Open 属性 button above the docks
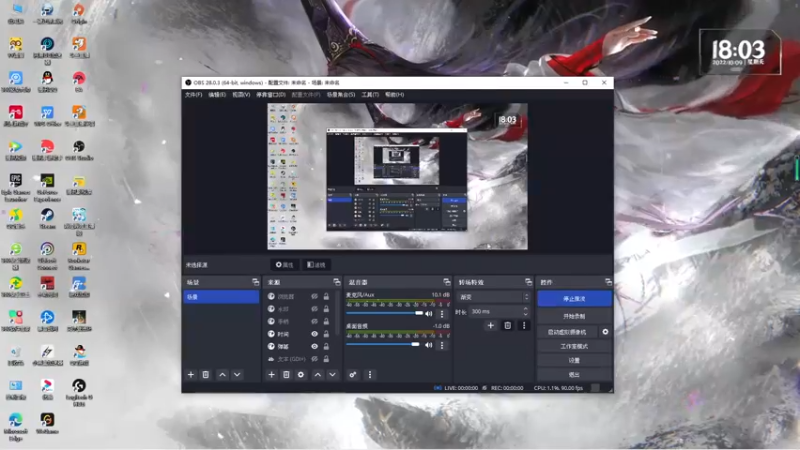 coord(285,265)
